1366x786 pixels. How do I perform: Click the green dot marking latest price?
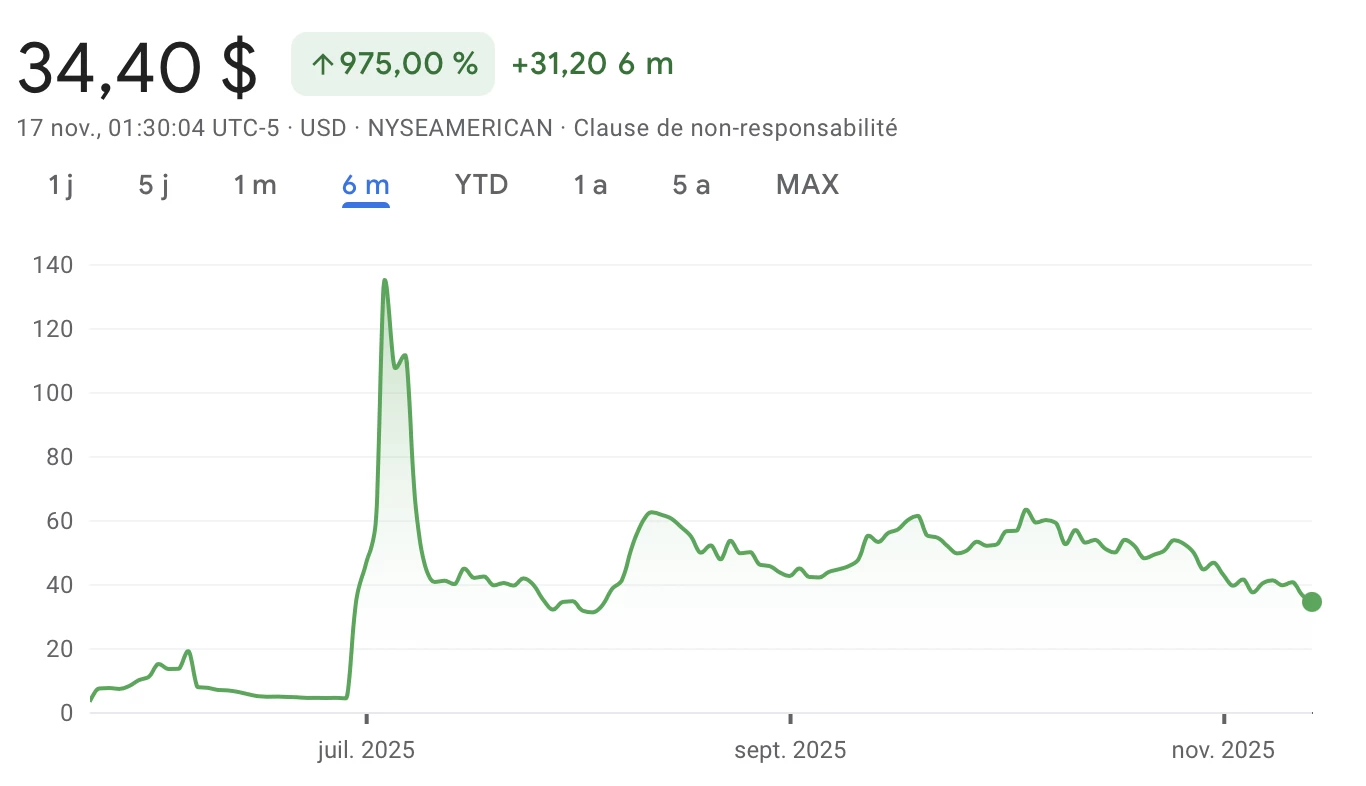pos(1311,602)
